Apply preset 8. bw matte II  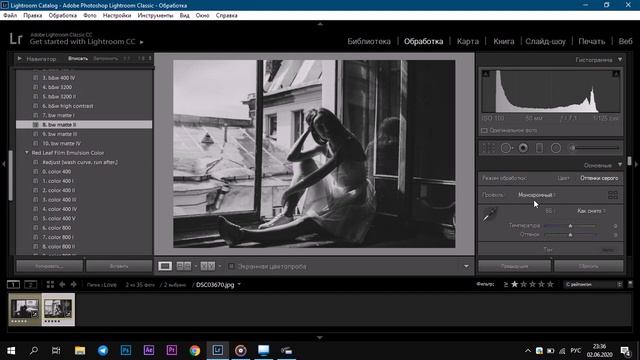point(84,124)
